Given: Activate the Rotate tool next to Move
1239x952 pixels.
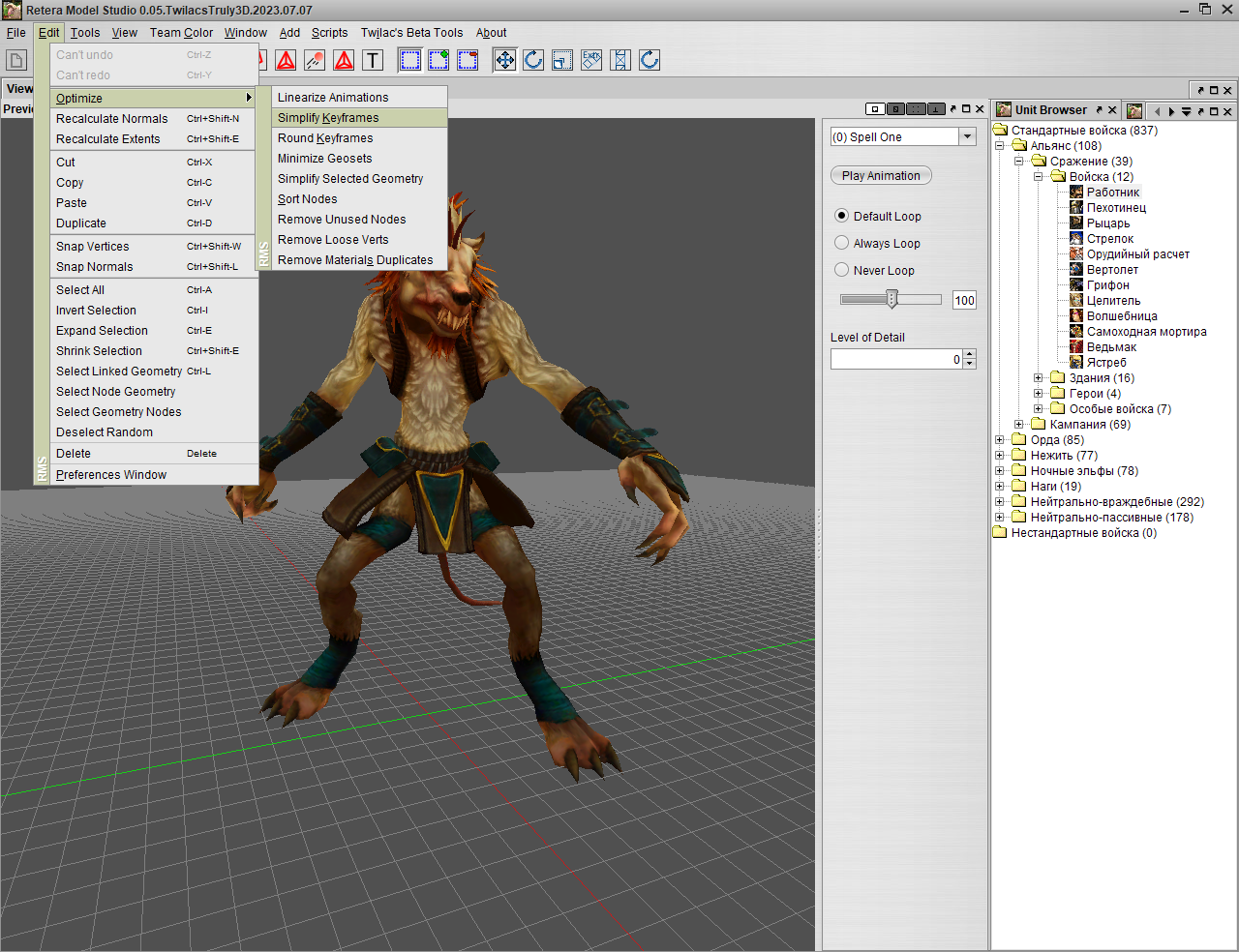Looking at the screenshot, I should coord(533,60).
